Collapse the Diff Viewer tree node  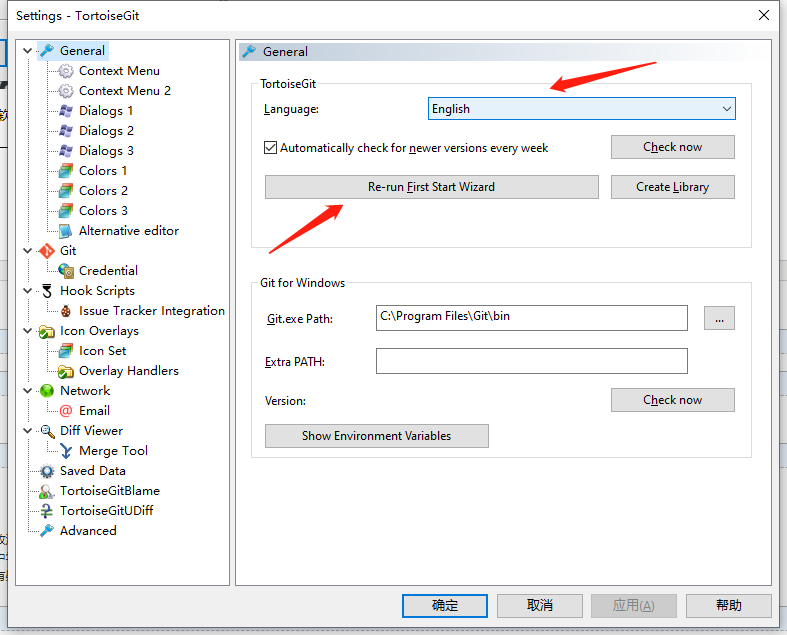click(x=28, y=431)
